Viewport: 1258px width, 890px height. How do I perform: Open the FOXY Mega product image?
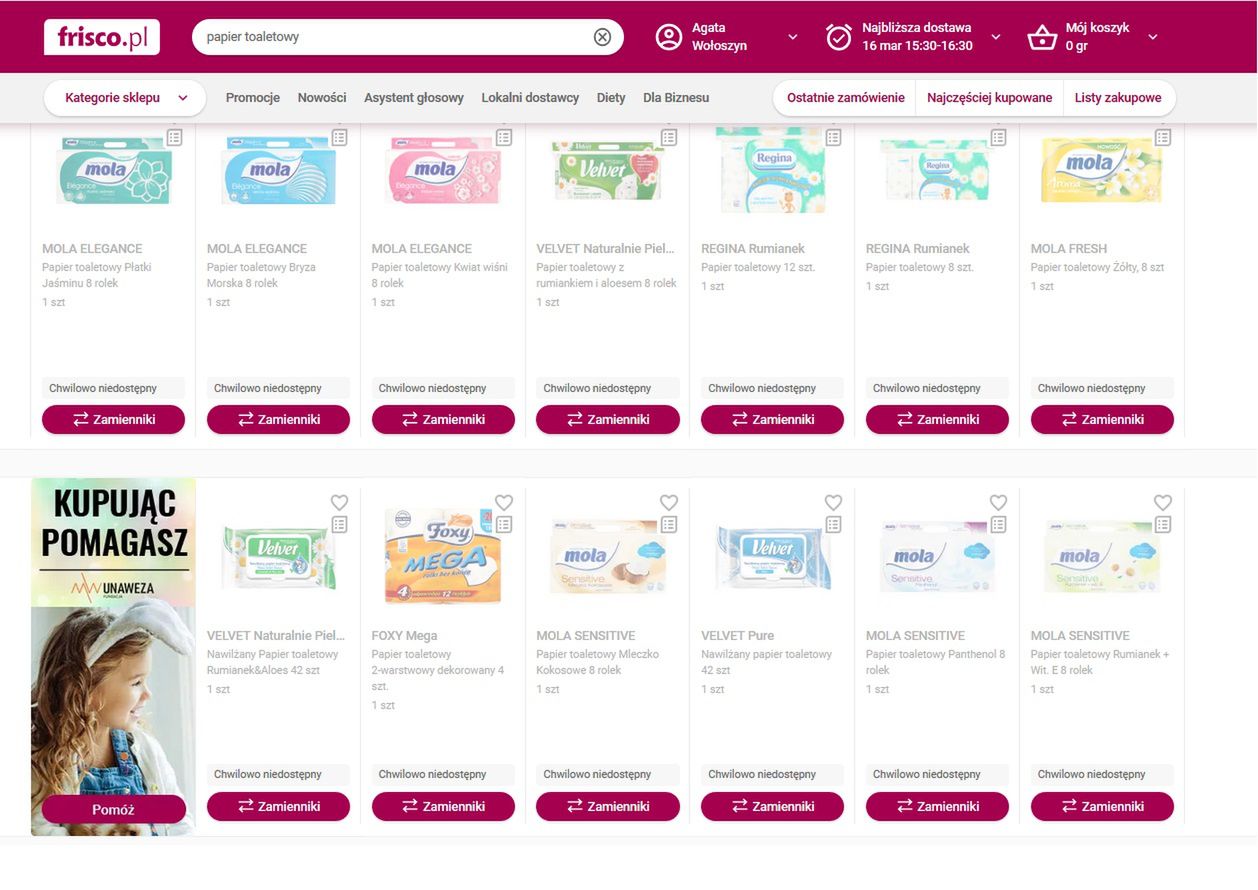[x=443, y=556]
